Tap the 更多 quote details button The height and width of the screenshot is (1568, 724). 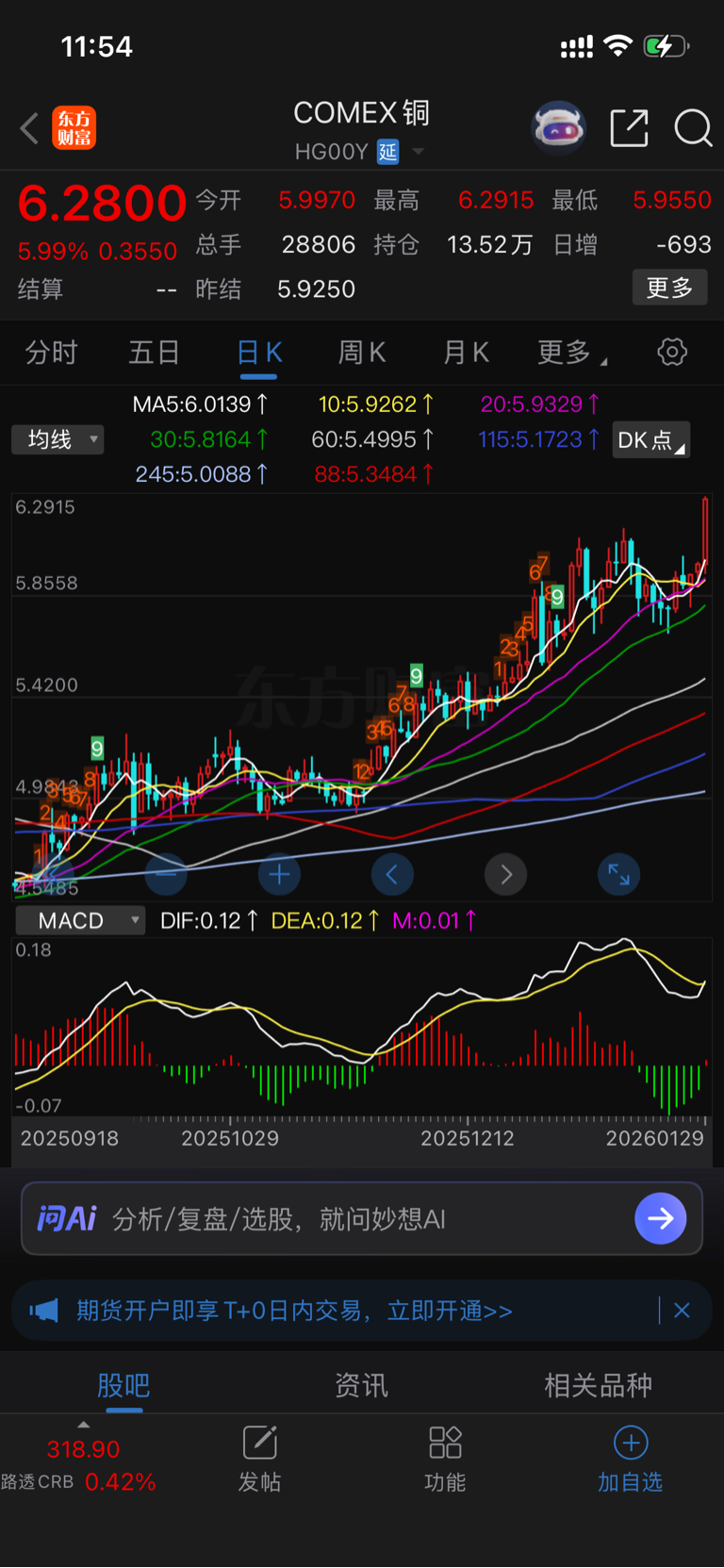click(669, 288)
